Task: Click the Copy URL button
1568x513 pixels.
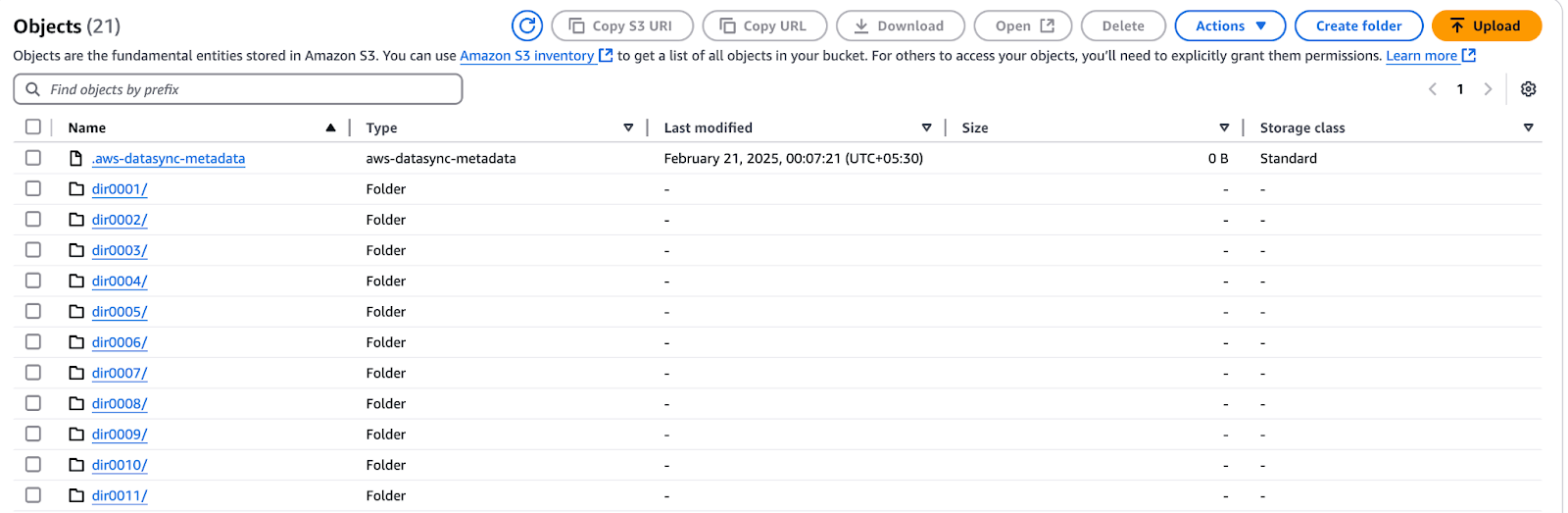Action: pos(764,26)
